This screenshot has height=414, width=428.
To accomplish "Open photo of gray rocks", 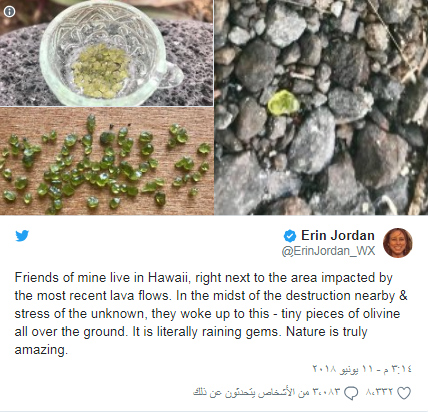I will [321, 107].
